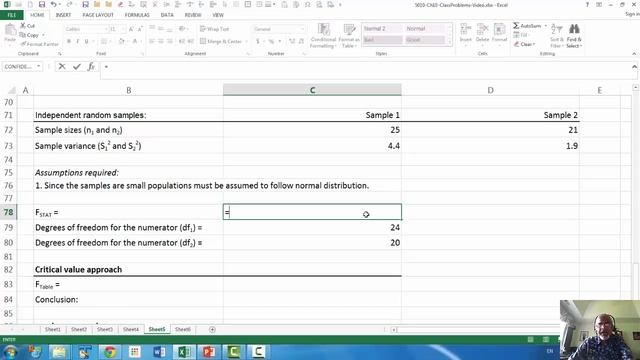This screenshot has height=360, width=640.
Task: Click the Redo arrow icon
Action: [69, 4]
